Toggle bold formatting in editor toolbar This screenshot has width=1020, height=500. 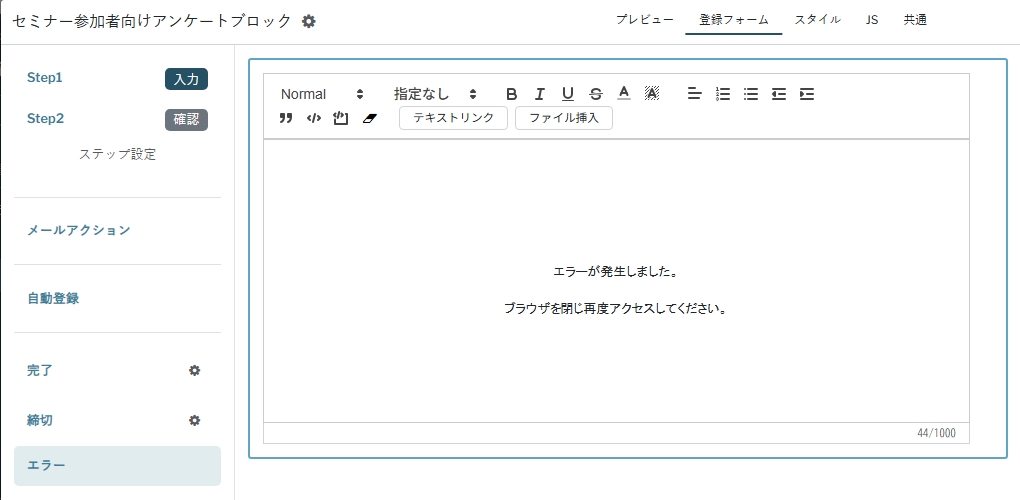pyautogui.click(x=511, y=94)
